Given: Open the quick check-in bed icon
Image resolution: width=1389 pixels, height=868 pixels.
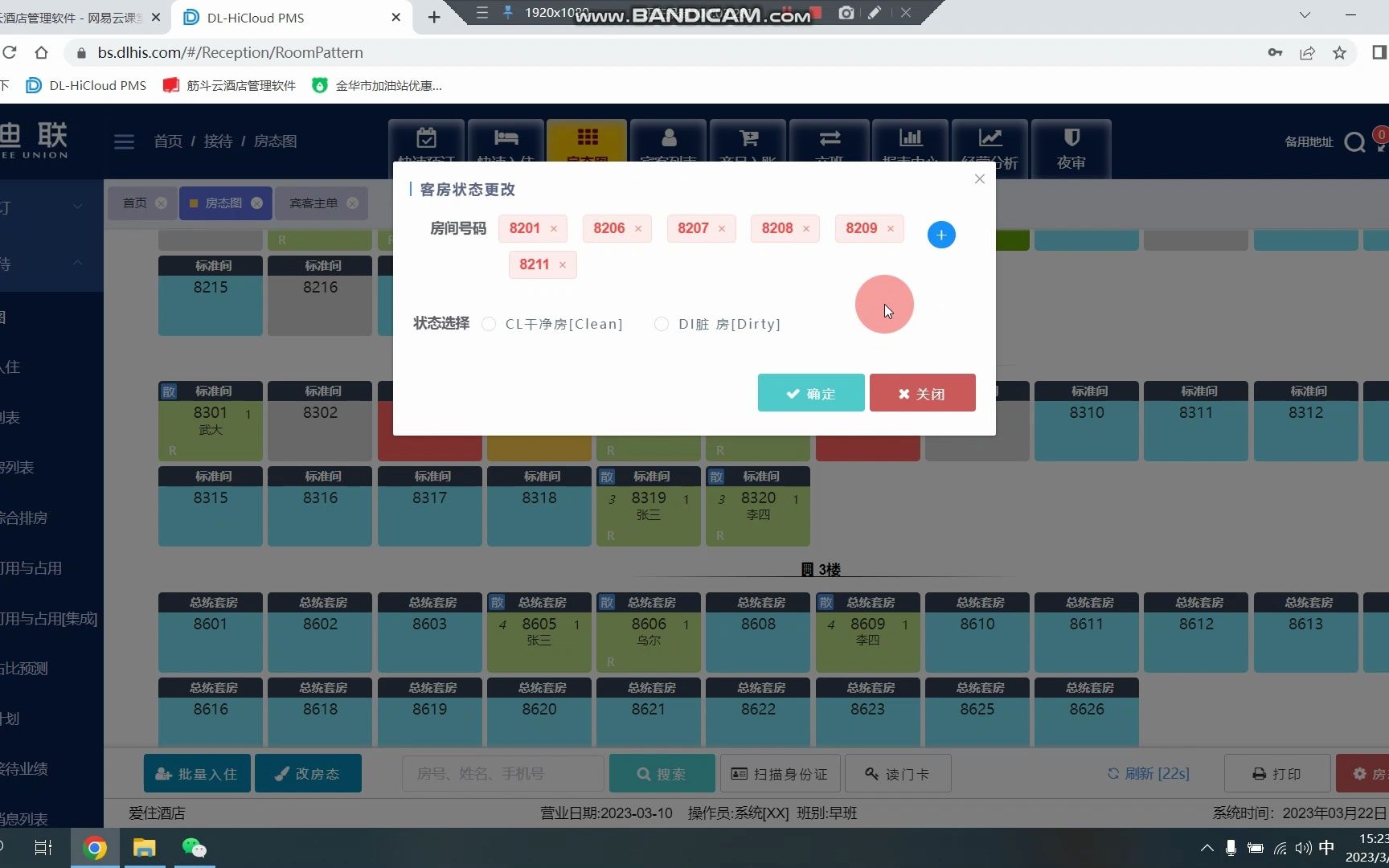Looking at the screenshot, I should pos(506,141).
